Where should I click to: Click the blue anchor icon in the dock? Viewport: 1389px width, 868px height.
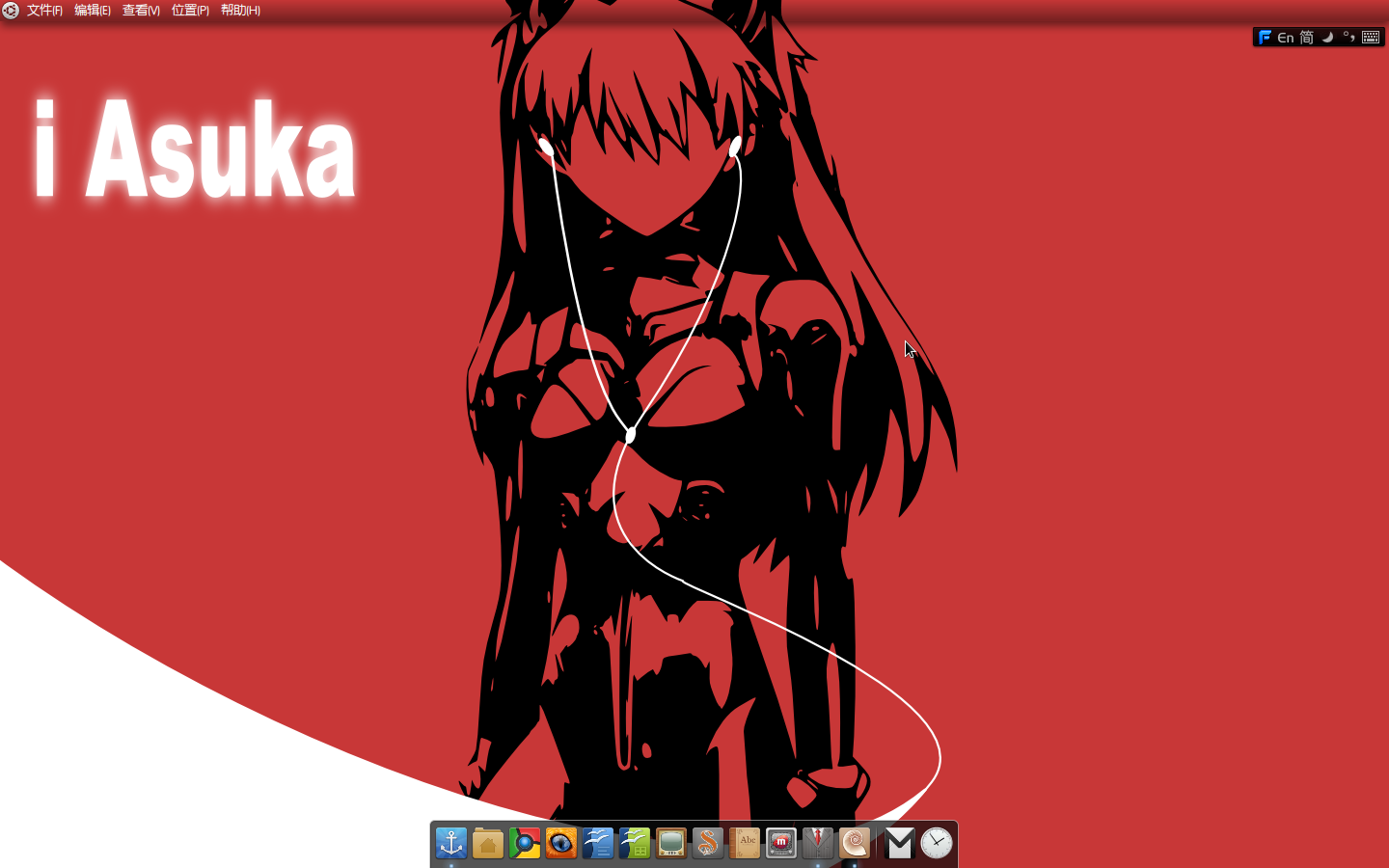(451, 844)
